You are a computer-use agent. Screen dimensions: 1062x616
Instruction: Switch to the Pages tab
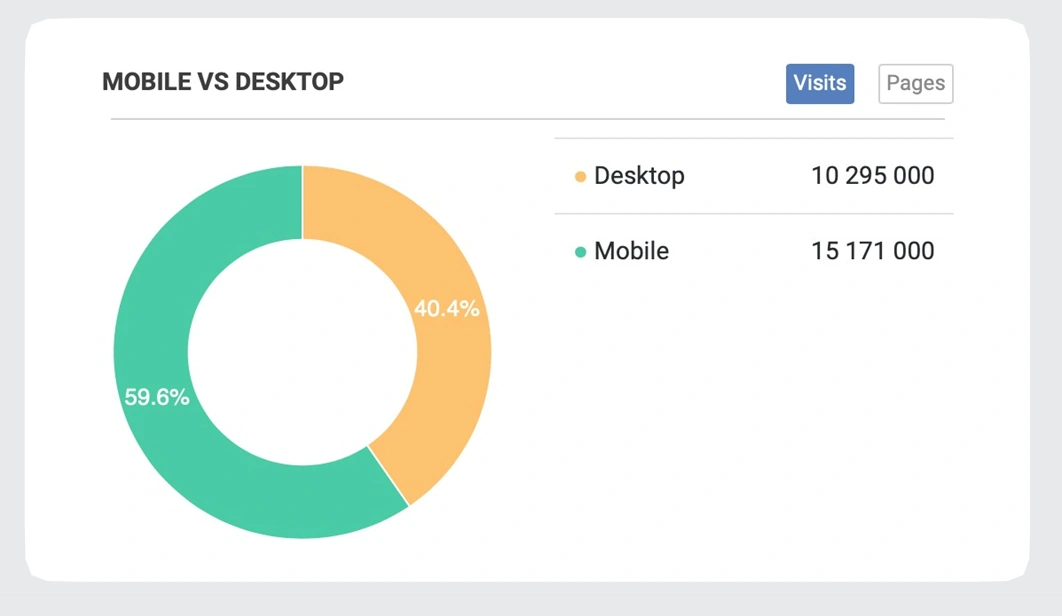point(915,84)
